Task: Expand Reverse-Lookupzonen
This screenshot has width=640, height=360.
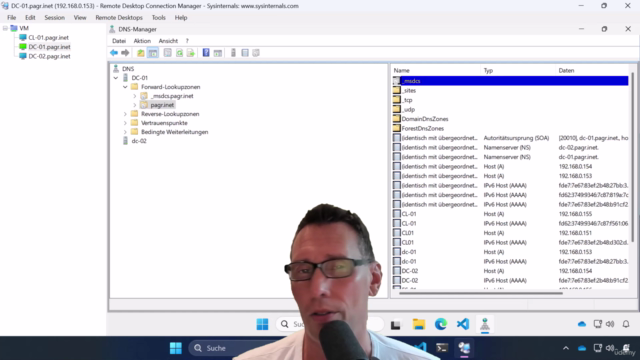Action: pyautogui.click(x=125, y=114)
